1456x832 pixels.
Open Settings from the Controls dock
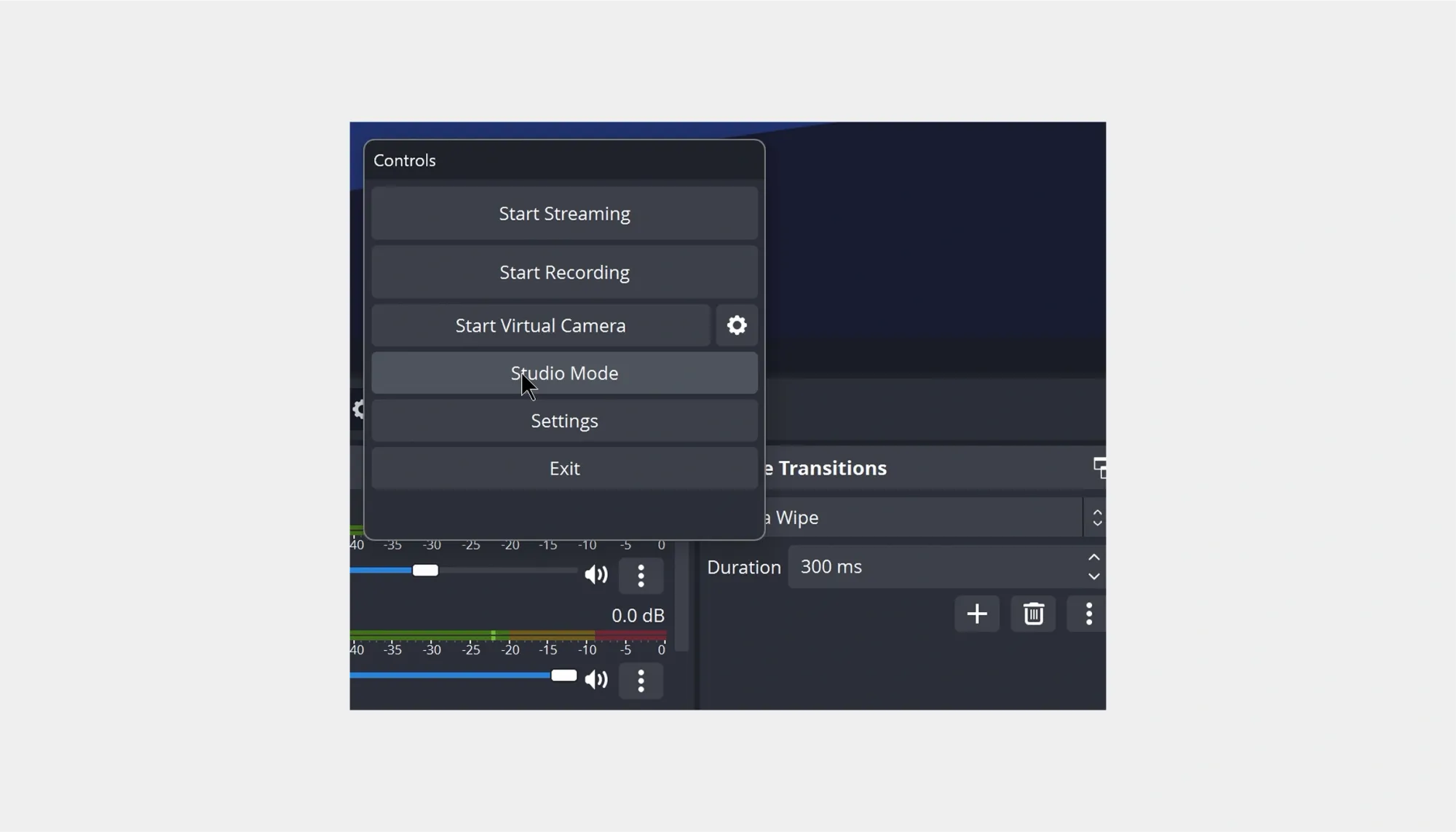coord(564,420)
